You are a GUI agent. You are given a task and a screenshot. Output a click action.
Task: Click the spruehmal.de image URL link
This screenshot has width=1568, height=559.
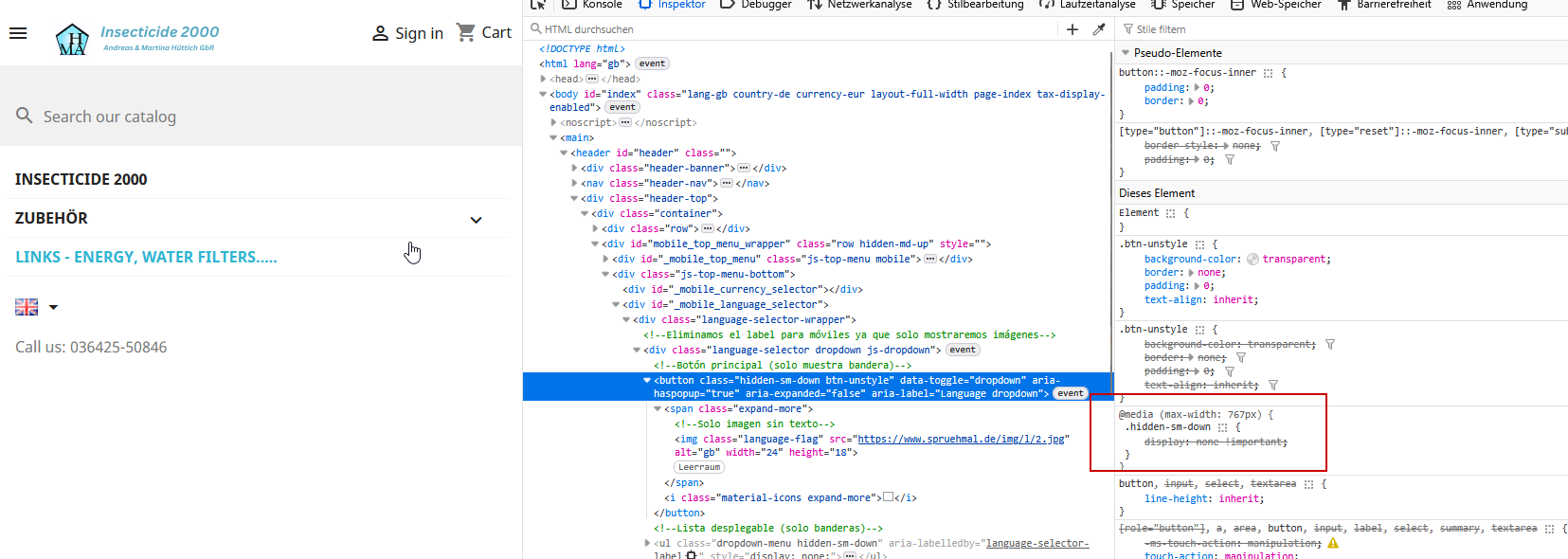[963, 440]
